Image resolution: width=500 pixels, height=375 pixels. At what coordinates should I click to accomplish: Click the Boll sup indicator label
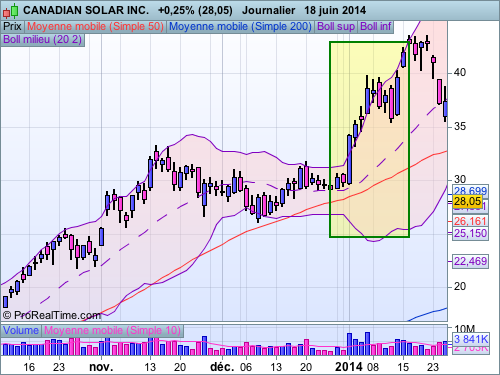336,27
